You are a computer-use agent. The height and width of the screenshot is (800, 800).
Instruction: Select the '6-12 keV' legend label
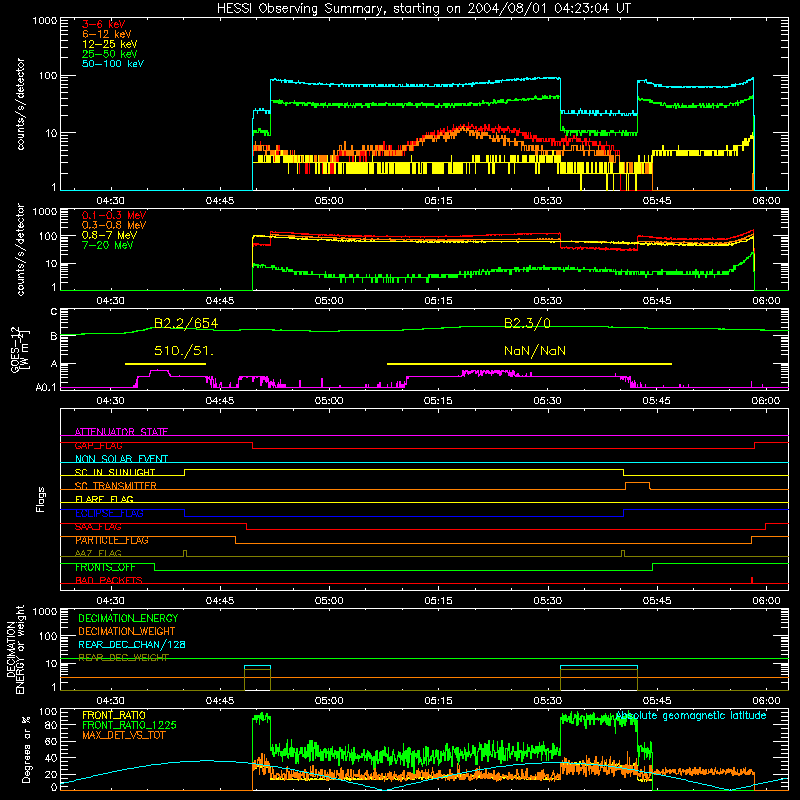tap(107, 34)
